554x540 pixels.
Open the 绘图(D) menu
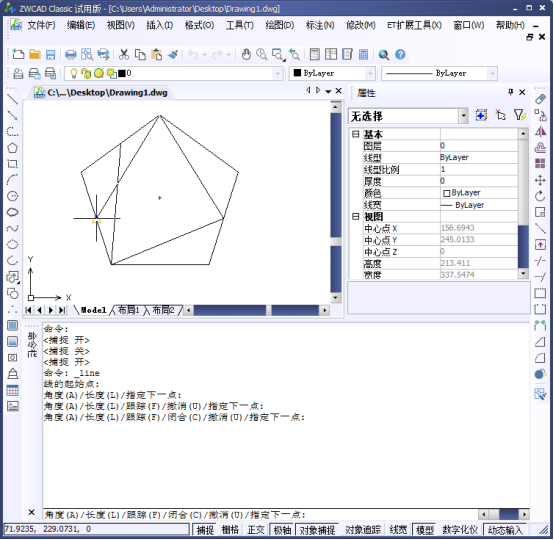click(x=279, y=25)
